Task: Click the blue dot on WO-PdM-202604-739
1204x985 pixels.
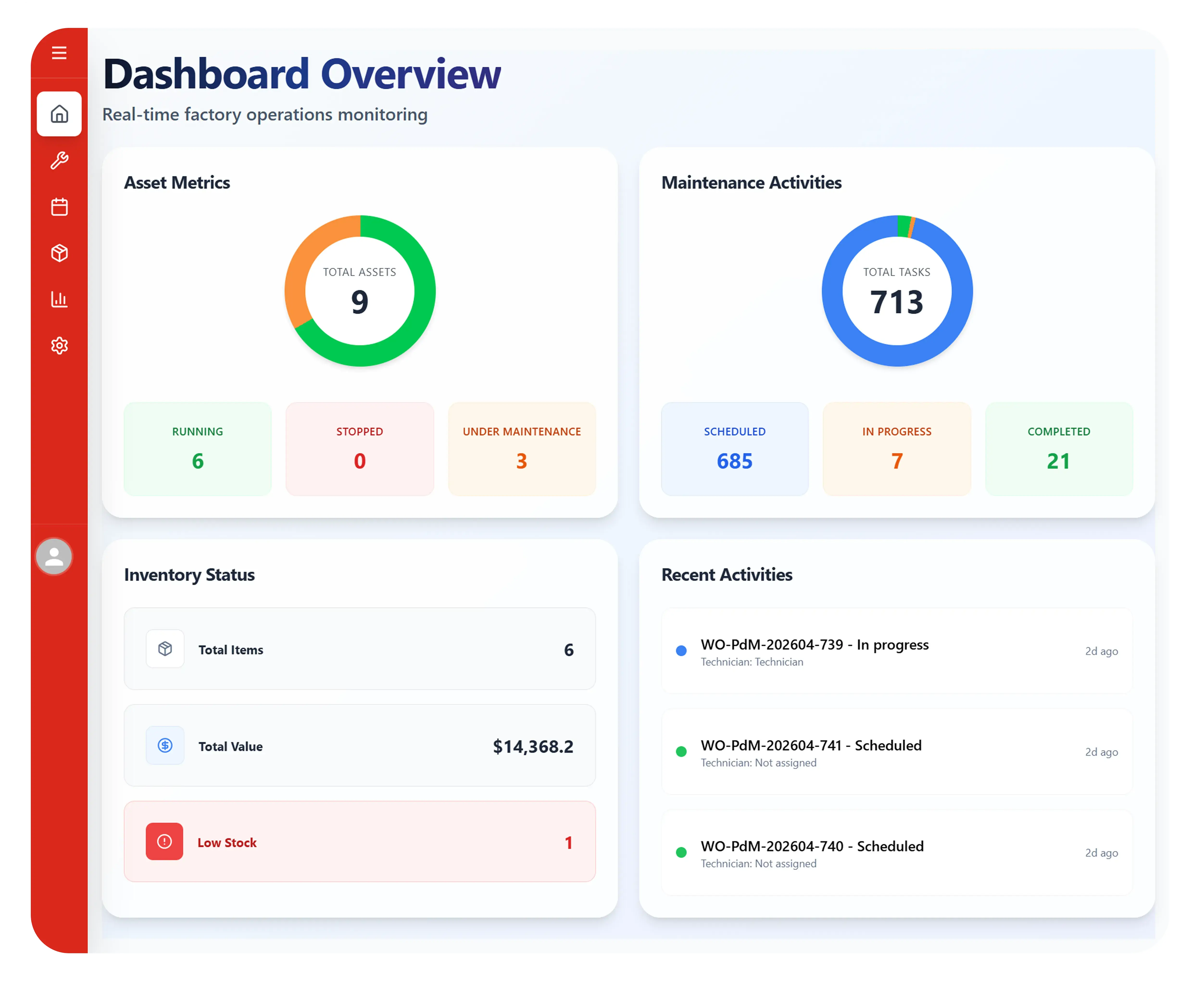Action: click(681, 651)
